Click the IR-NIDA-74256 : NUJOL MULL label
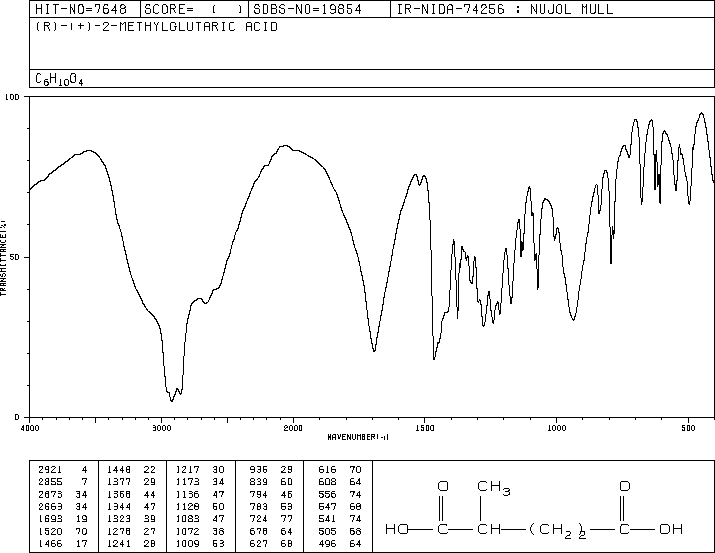715x553 pixels. [505, 9]
